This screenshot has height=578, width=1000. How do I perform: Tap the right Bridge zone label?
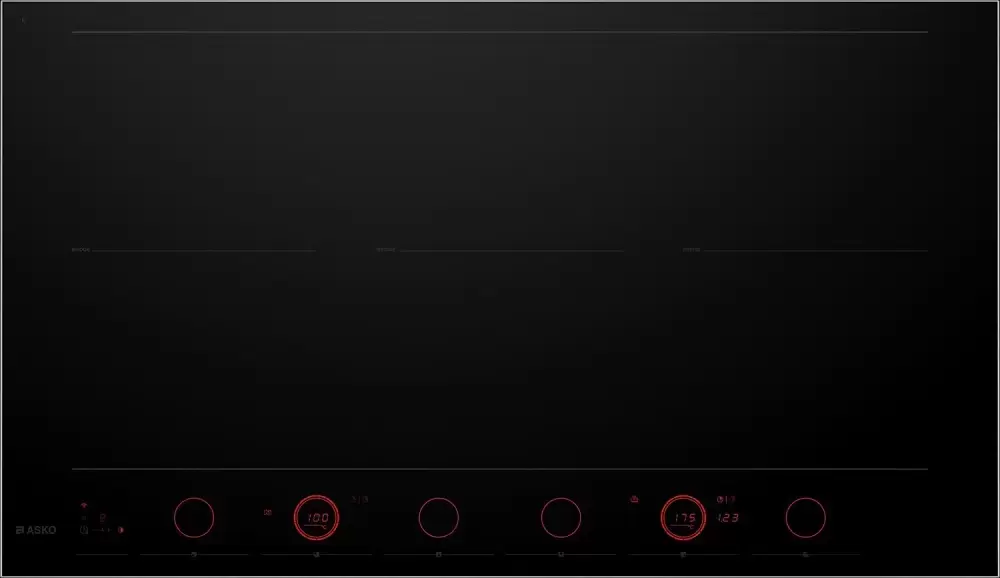point(691,250)
